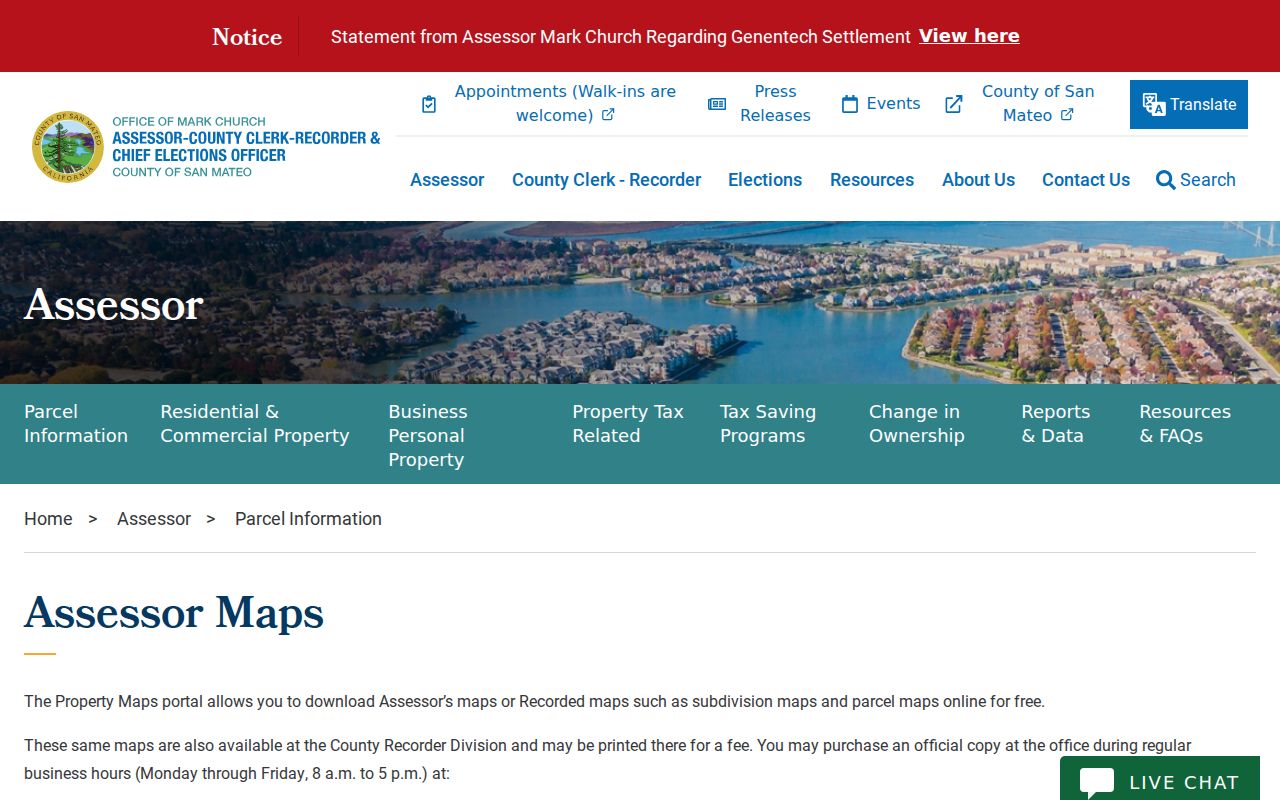This screenshot has height=800, width=1280.
Task: Select Reports & Data section
Action: 1056,424
